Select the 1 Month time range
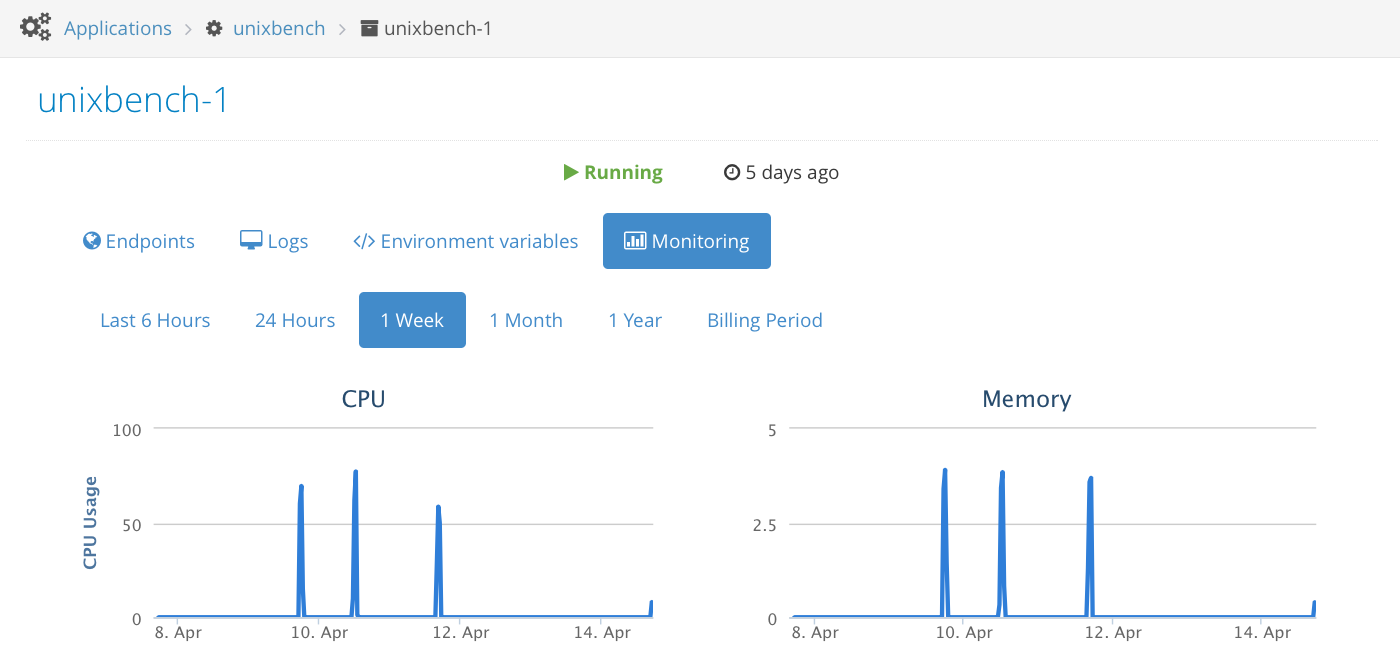Image resolution: width=1400 pixels, height=670 pixels. (x=526, y=321)
